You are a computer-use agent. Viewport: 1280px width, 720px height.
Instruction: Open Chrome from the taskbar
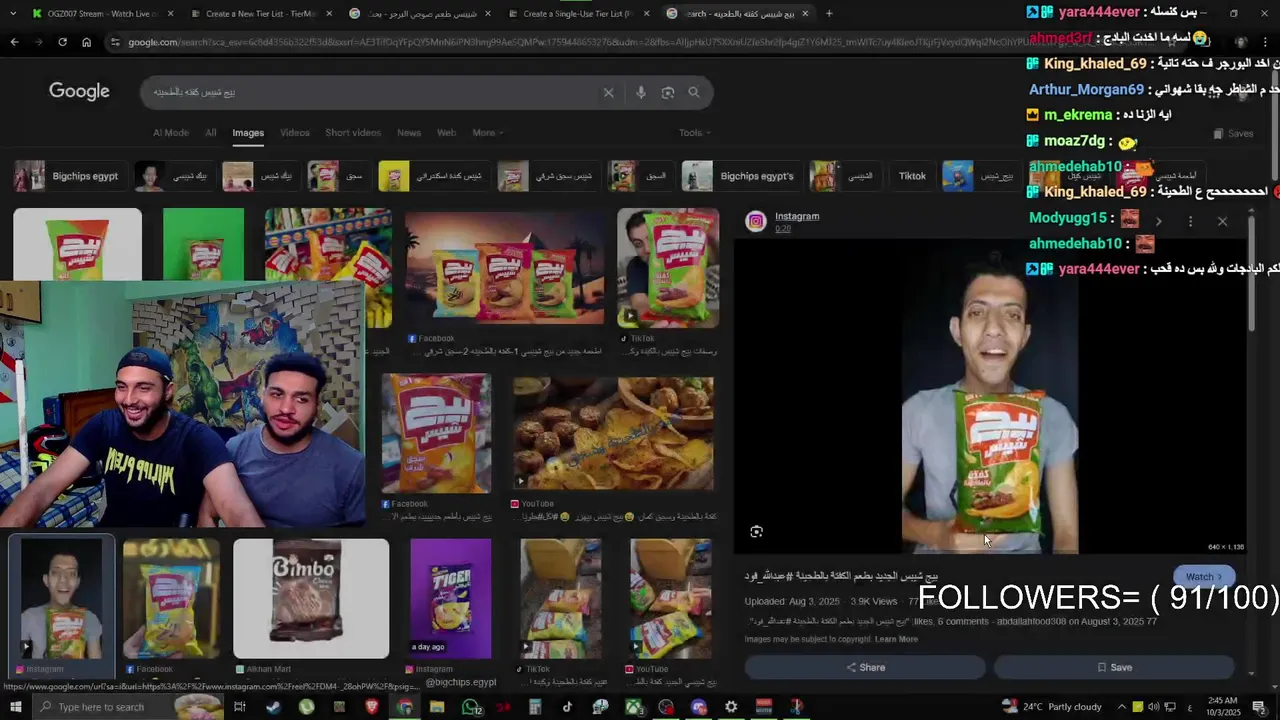click(x=404, y=707)
